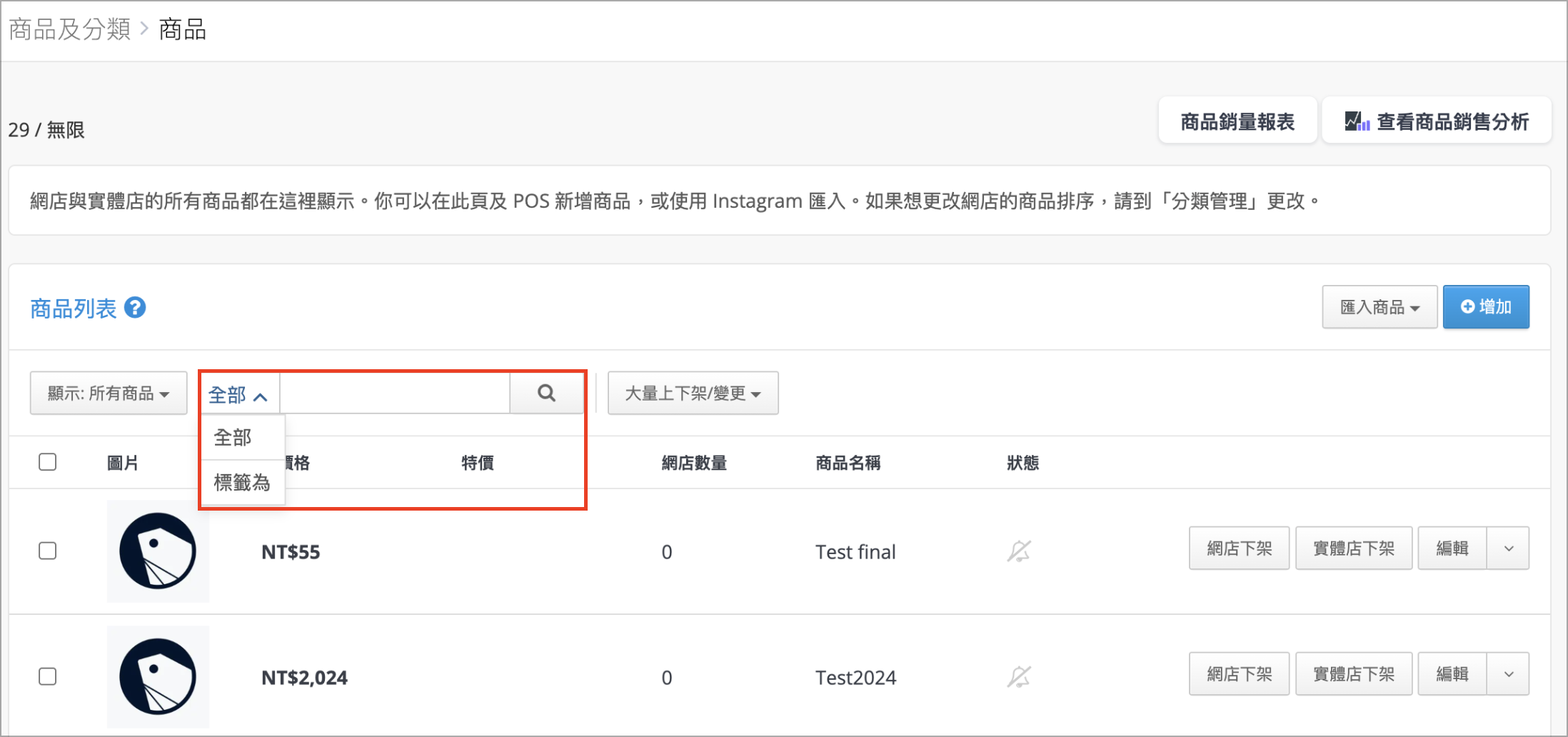The width and height of the screenshot is (1568, 737).
Task: Open Test final product thumbnail
Action: [x=158, y=551]
